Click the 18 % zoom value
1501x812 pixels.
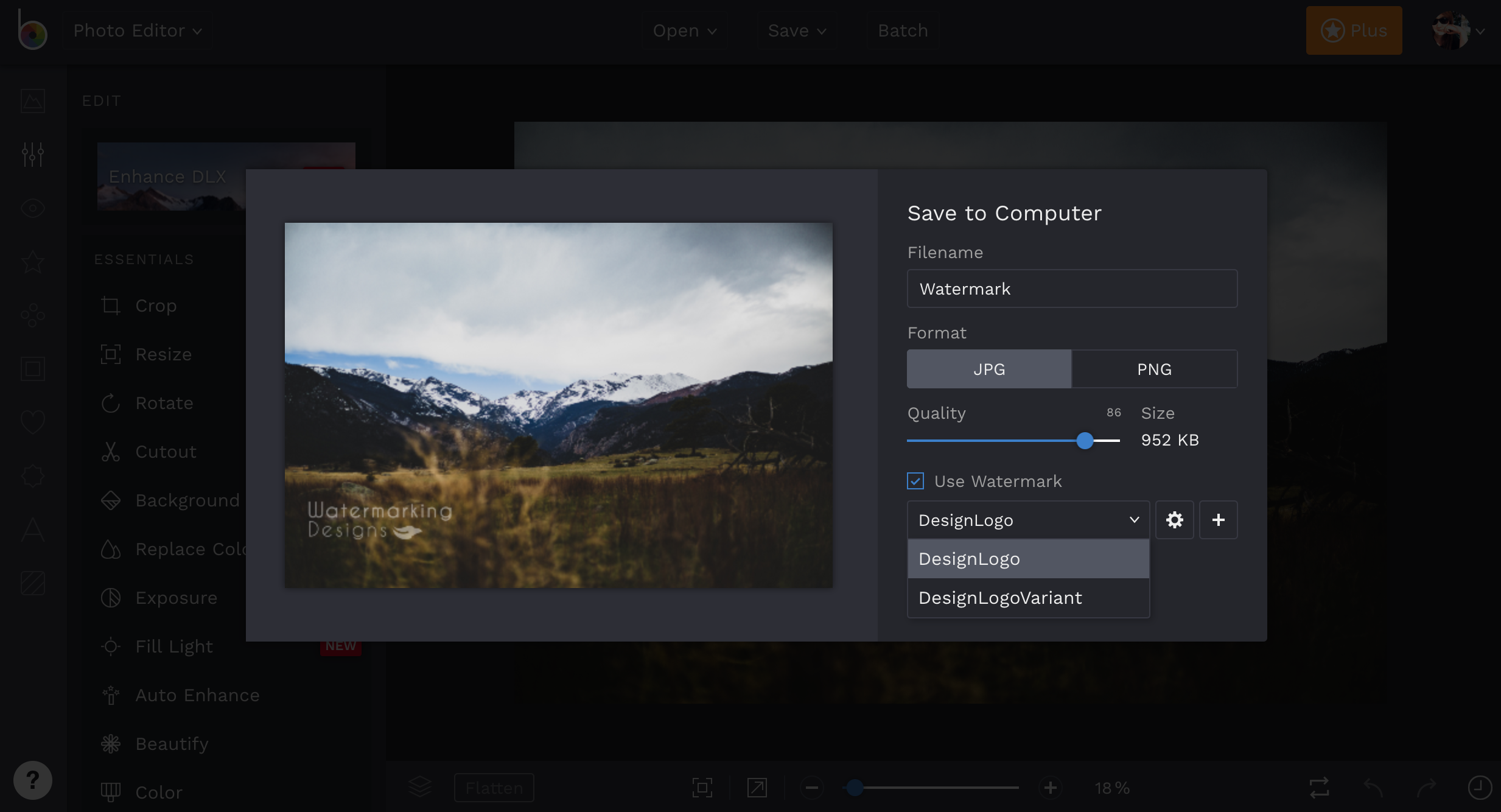[1112, 788]
